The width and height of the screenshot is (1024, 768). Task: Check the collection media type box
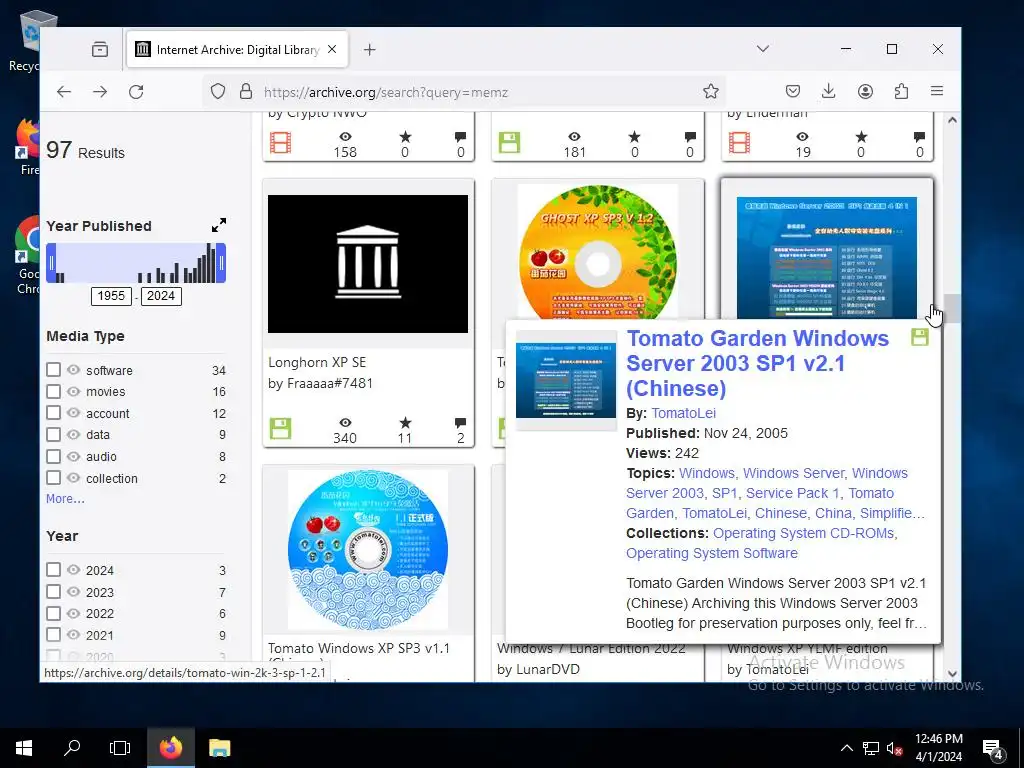pyautogui.click(x=54, y=478)
